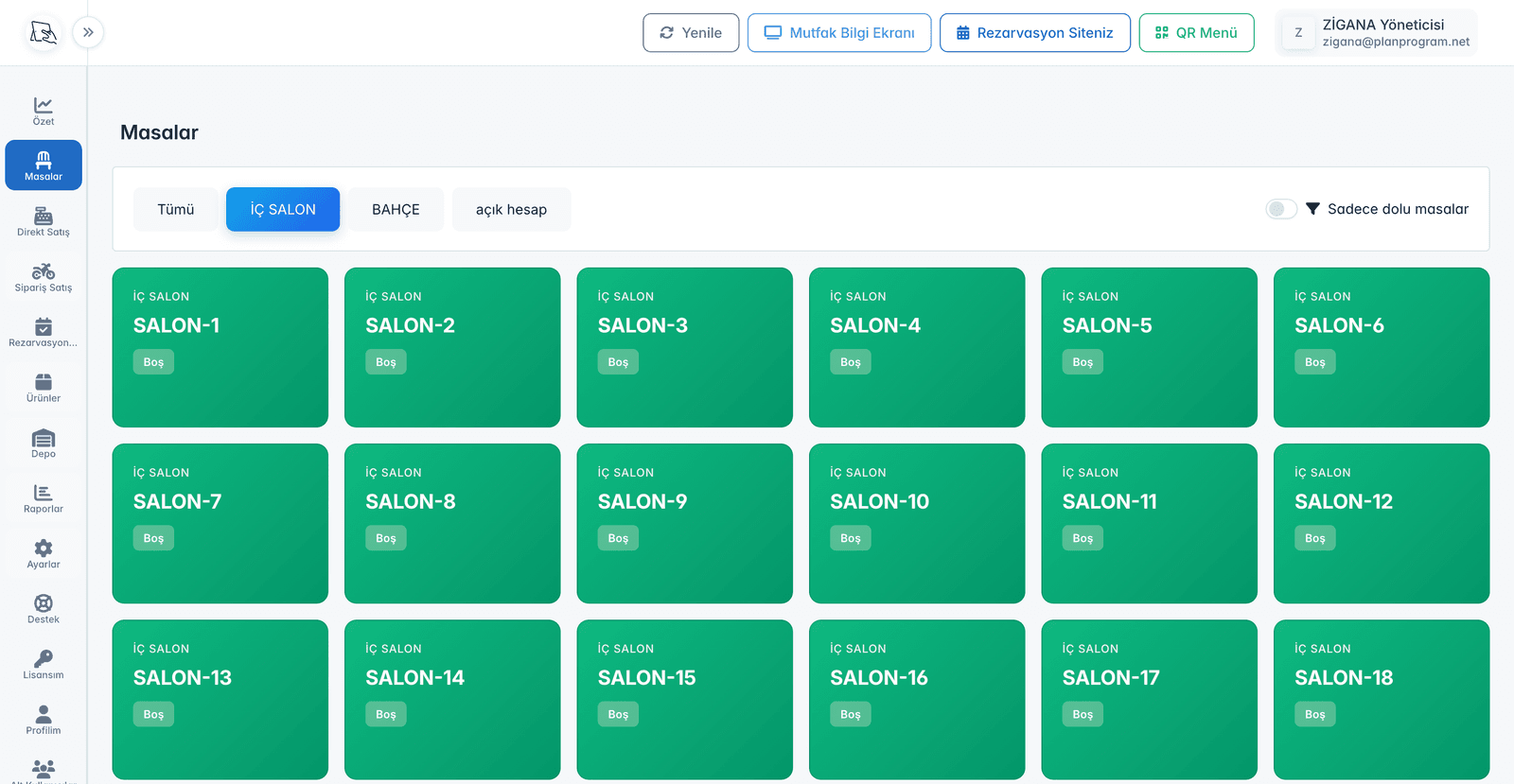The height and width of the screenshot is (784, 1514).
Task: Click the Z user avatar
Action: (1298, 33)
